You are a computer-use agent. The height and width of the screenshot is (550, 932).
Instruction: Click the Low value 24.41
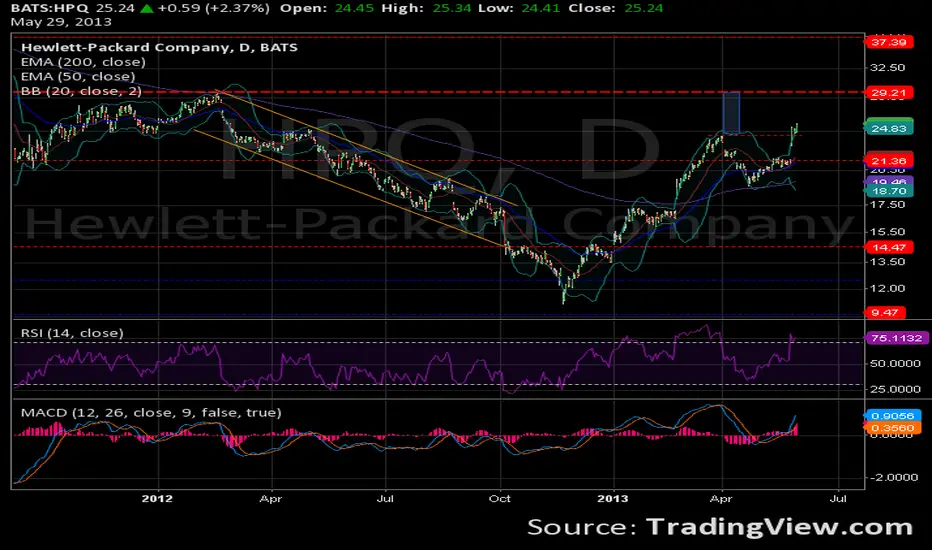coord(540,8)
